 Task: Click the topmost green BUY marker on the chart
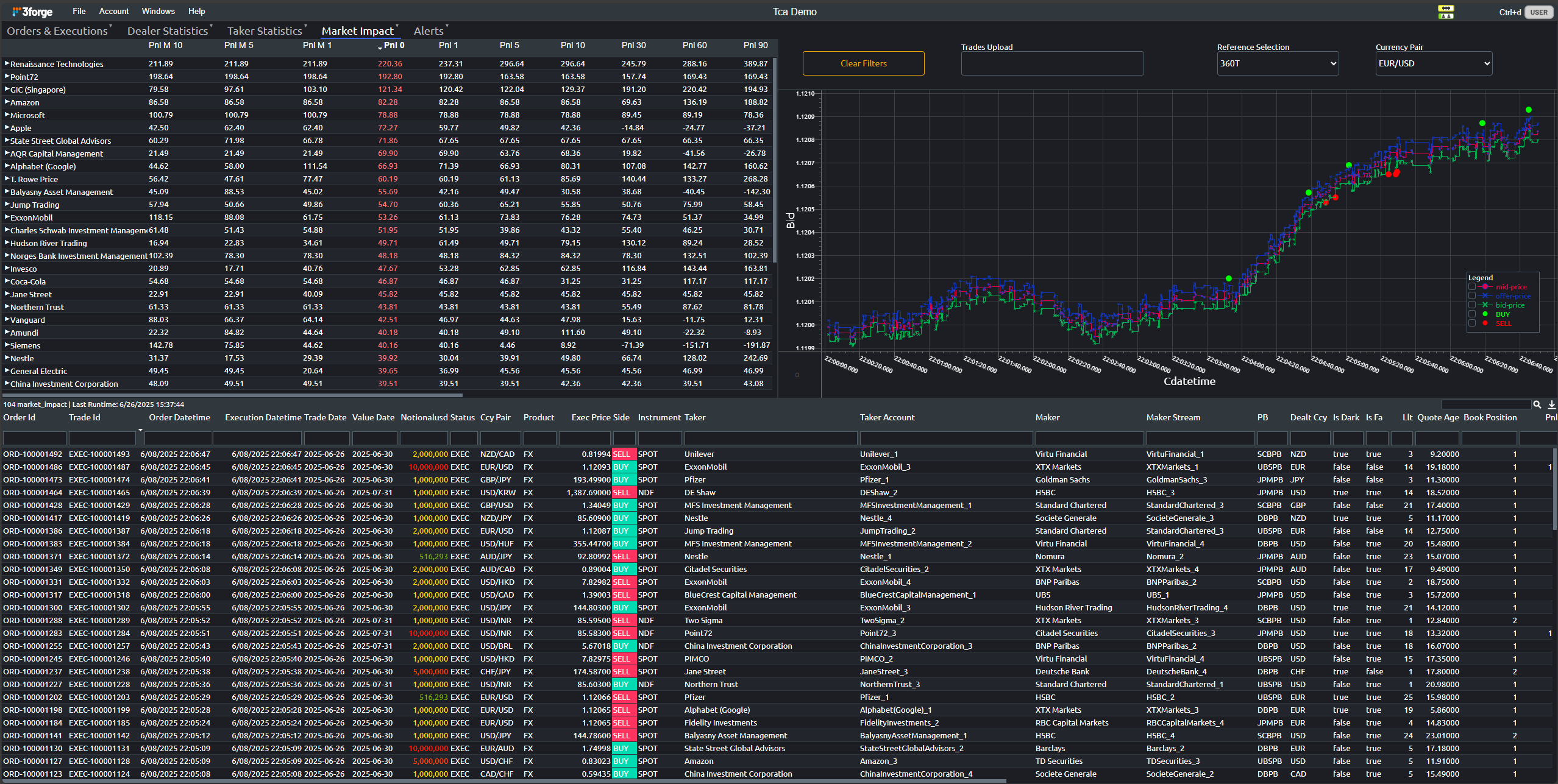coord(1528,110)
